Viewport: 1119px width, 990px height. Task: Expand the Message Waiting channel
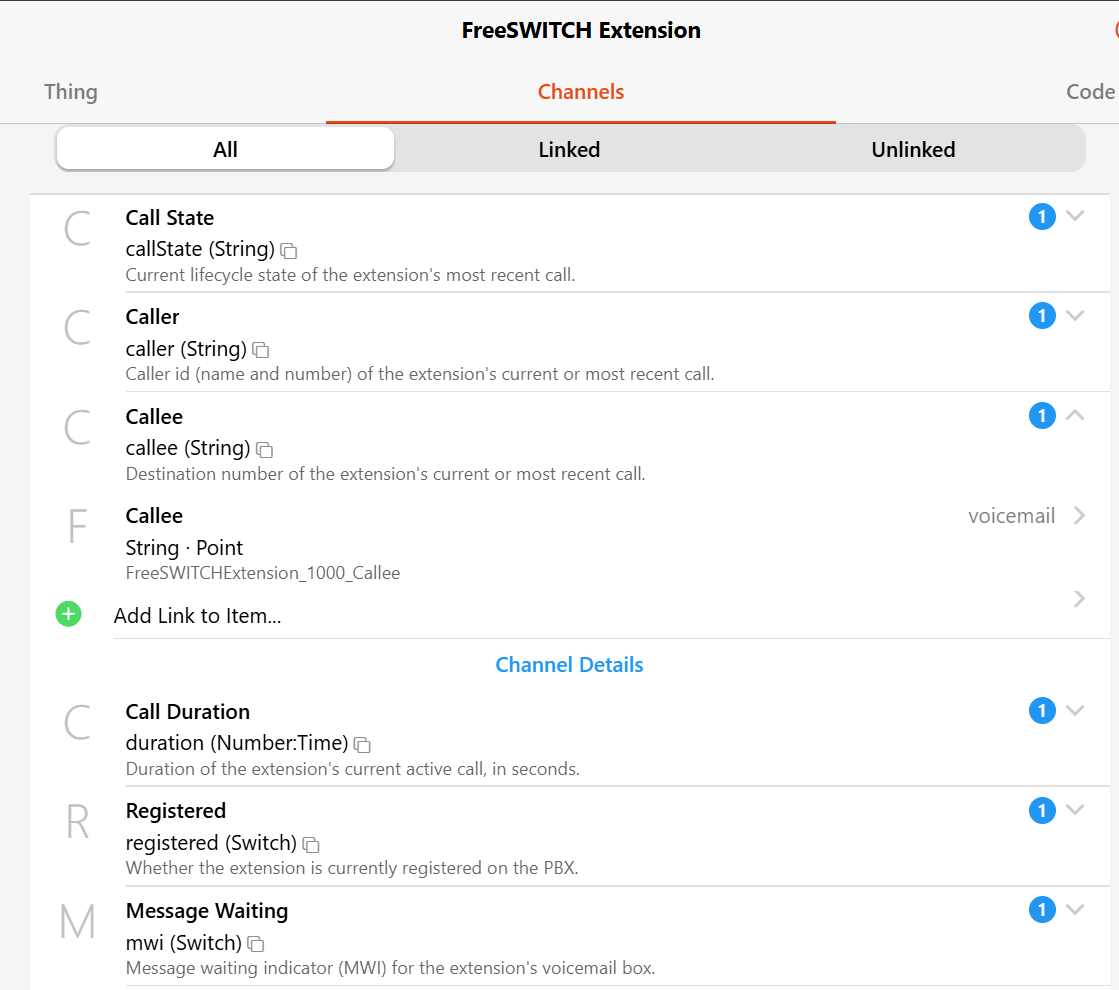(x=1075, y=909)
